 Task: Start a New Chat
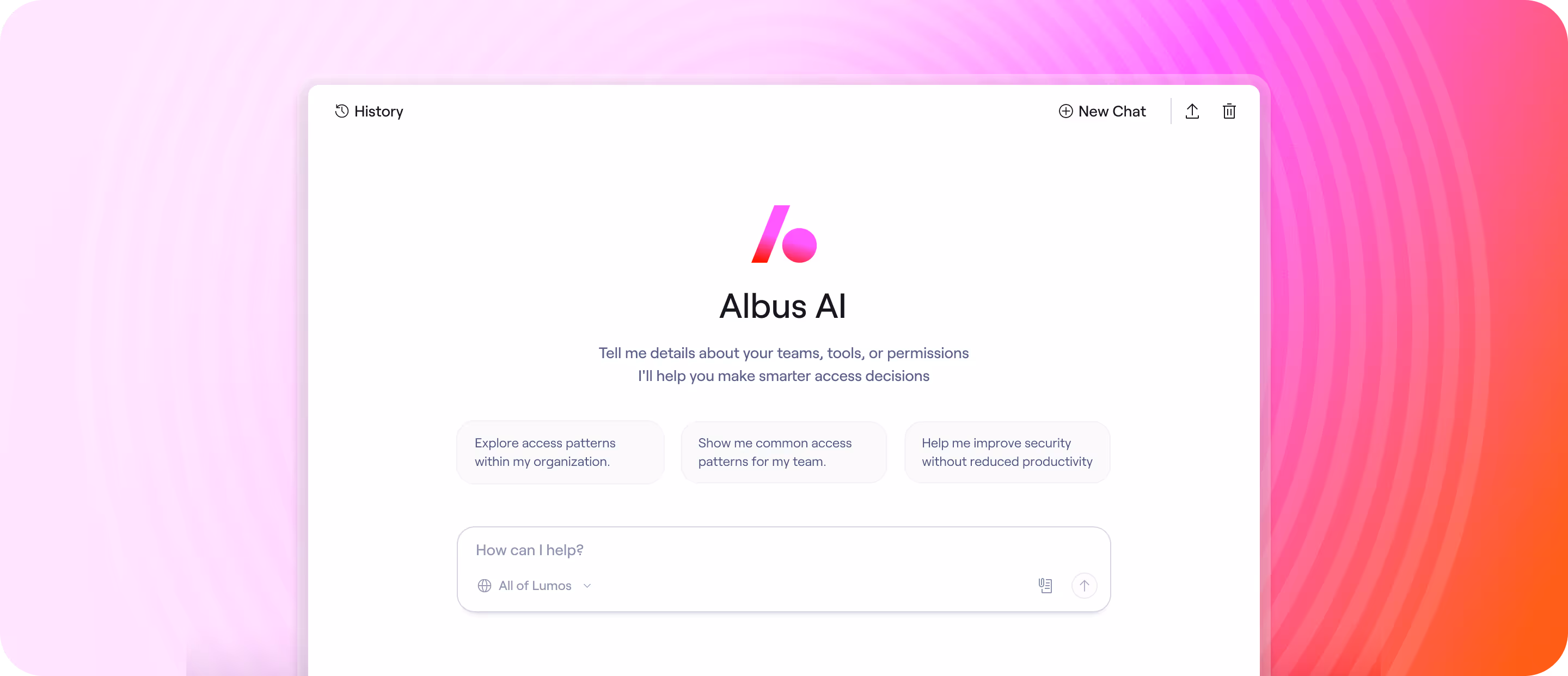[x=1102, y=112]
